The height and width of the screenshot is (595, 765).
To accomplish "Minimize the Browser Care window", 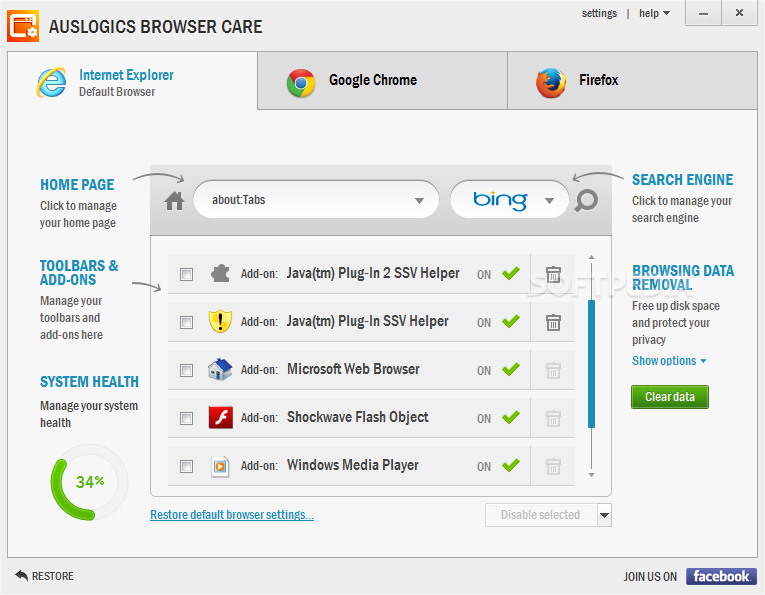I will click(x=703, y=13).
